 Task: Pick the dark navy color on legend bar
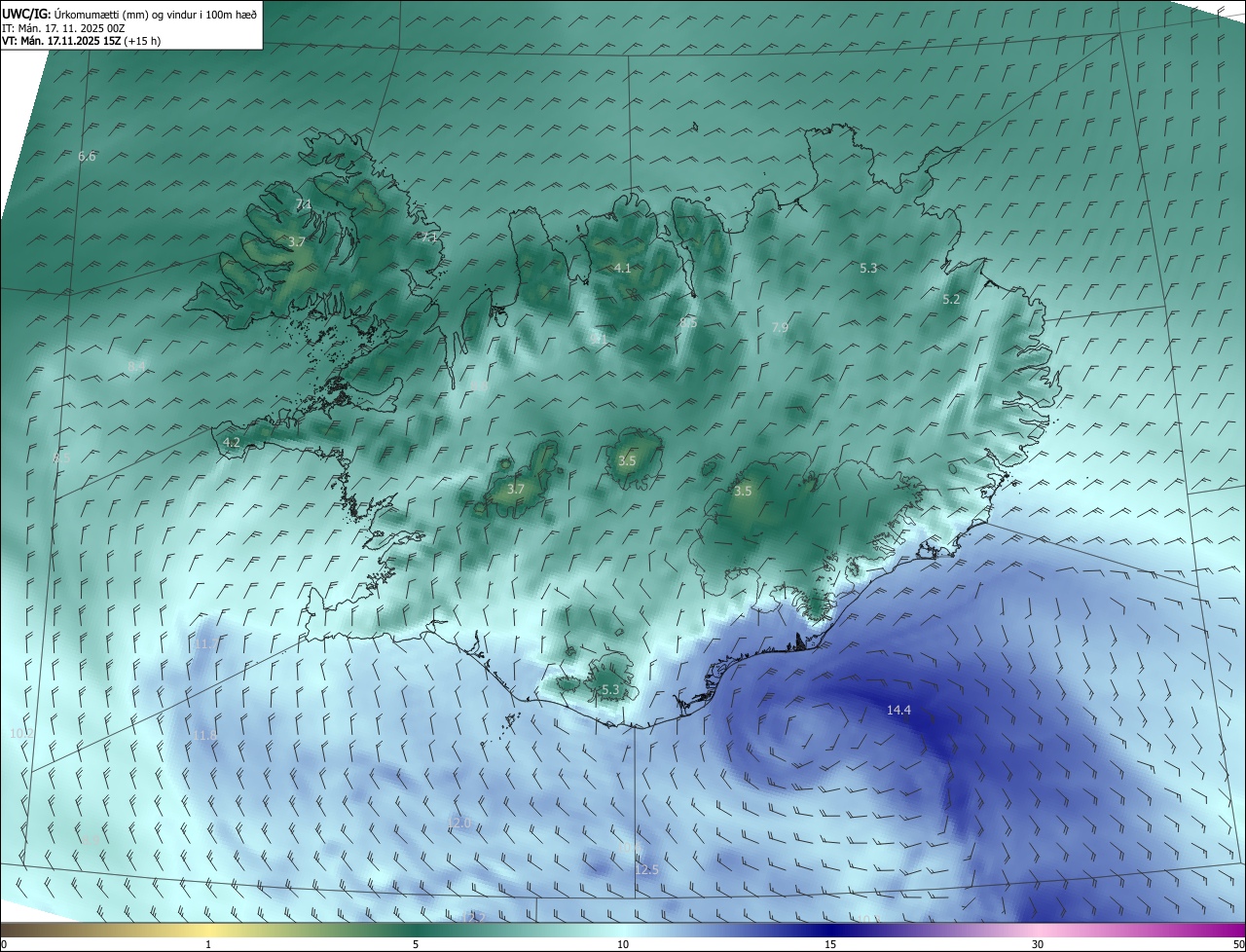(x=830, y=930)
